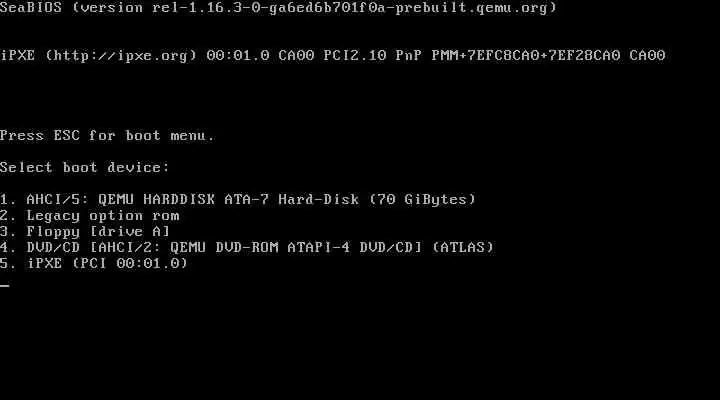720x400 pixels.
Task: Click the PMM+7EFC8CA0 address text
Action: [486, 56]
